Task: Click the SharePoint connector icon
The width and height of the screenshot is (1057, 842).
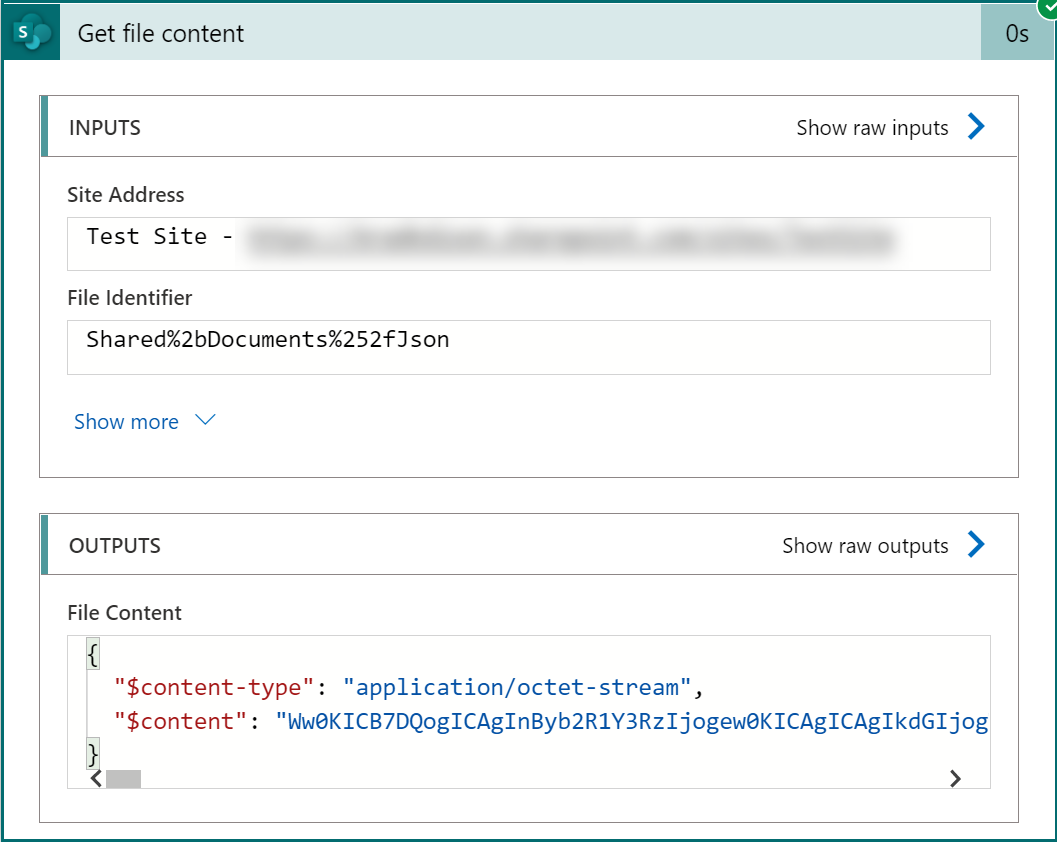Action: pyautogui.click(x=31, y=33)
